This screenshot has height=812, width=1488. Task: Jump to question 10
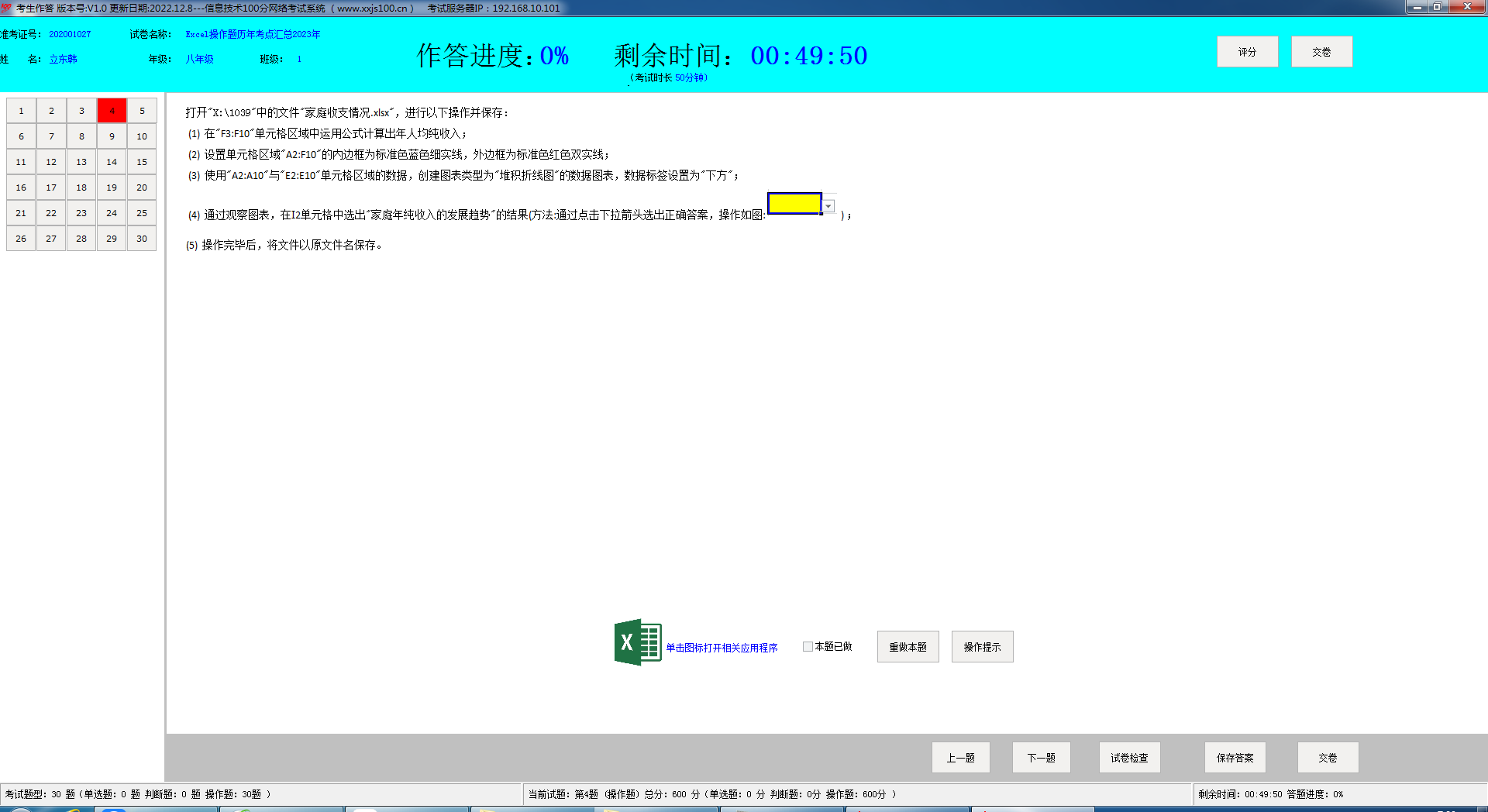pos(142,136)
